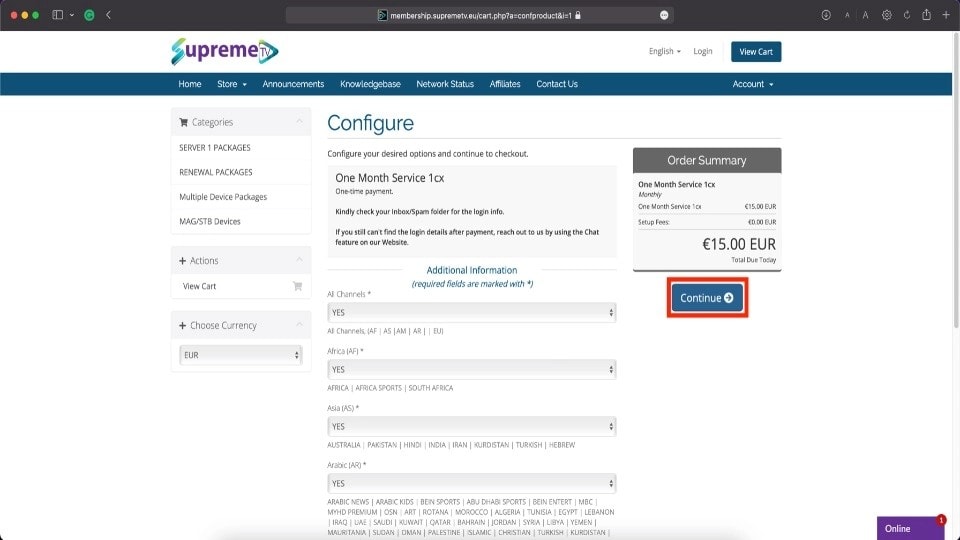Open the Safari downloads icon
Screen dimensions: 960x540
[x=826, y=15]
